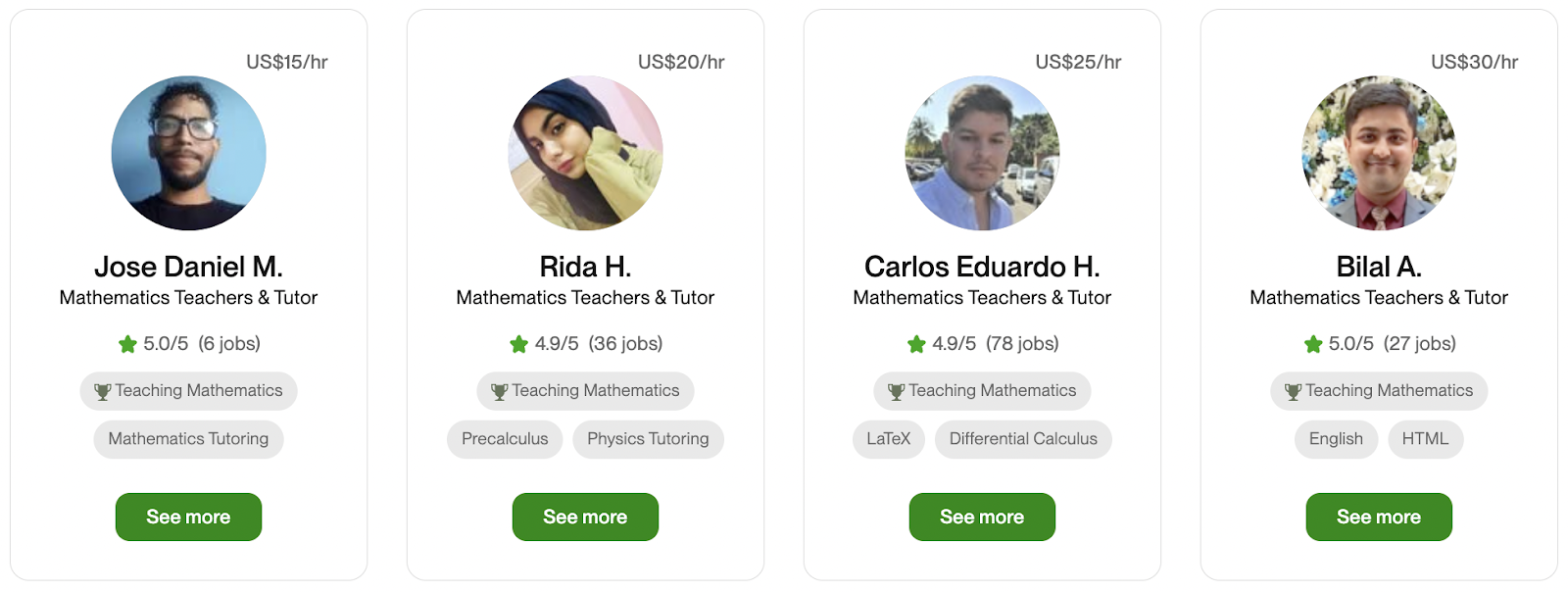Image resolution: width=1568 pixels, height=592 pixels.
Task: Select the LaTeX skill tag
Action: click(888, 439)
